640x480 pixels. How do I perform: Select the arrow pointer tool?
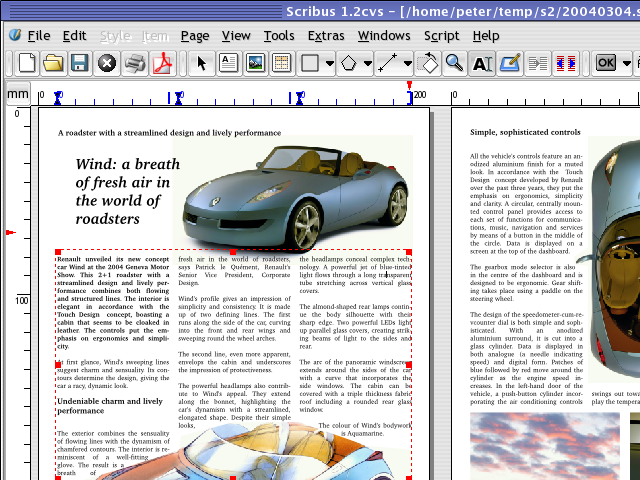[x=201, y=63]
